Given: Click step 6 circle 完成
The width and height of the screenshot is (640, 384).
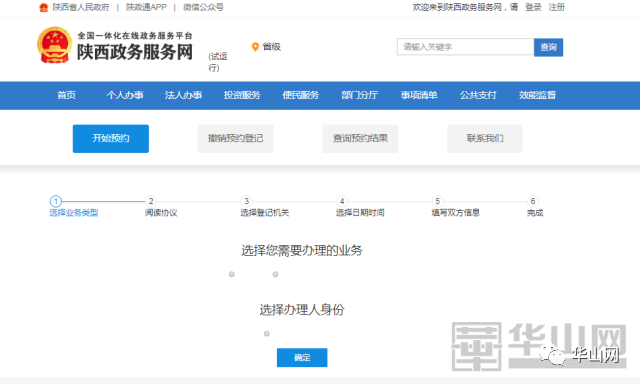Looking at the screenshot, I should pyautogui.click(x=533, y=201).
